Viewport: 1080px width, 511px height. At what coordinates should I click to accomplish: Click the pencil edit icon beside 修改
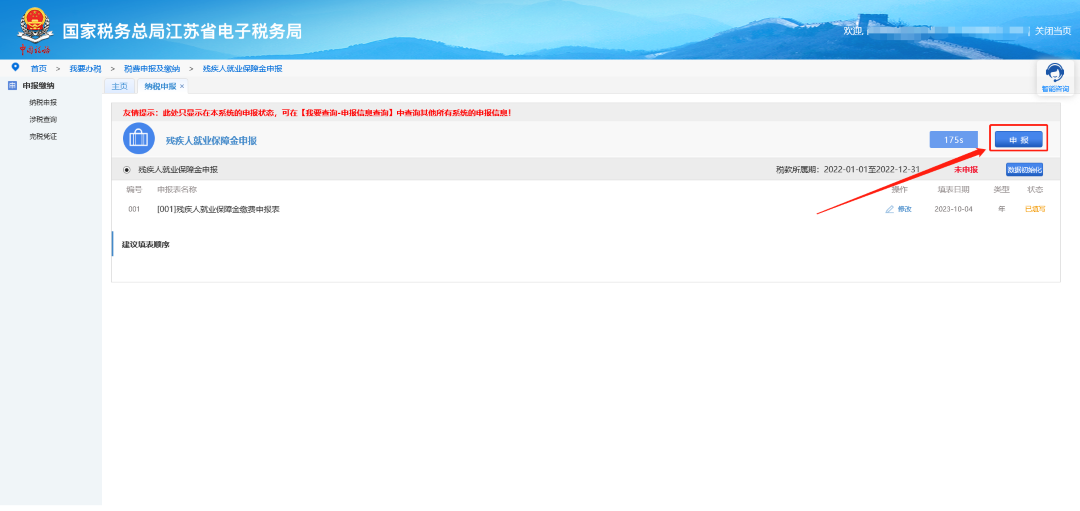889,209
